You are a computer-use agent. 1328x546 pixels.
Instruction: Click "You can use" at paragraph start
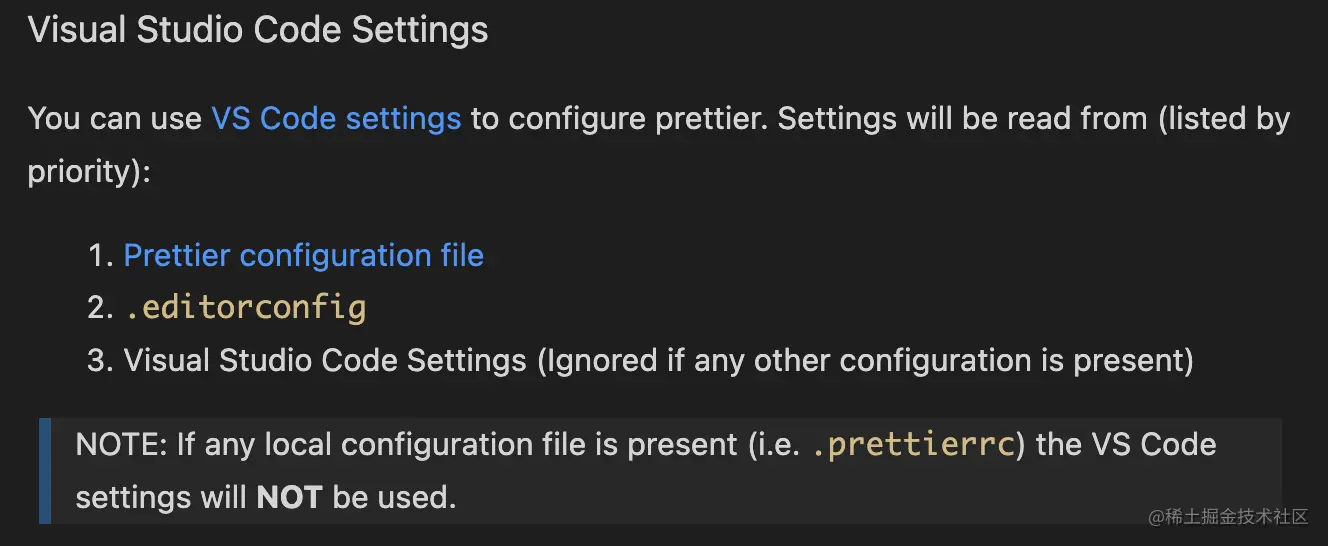pyautogui.click(x=114, y=119)
